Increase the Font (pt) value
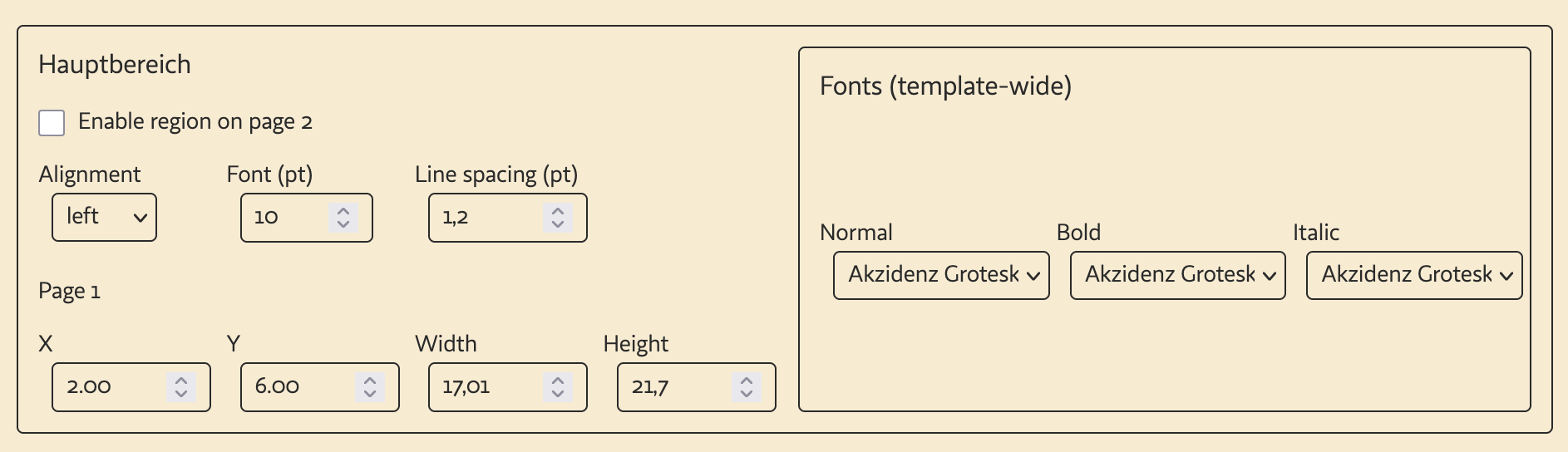1568x452 pixels. [x=343, y=211]
